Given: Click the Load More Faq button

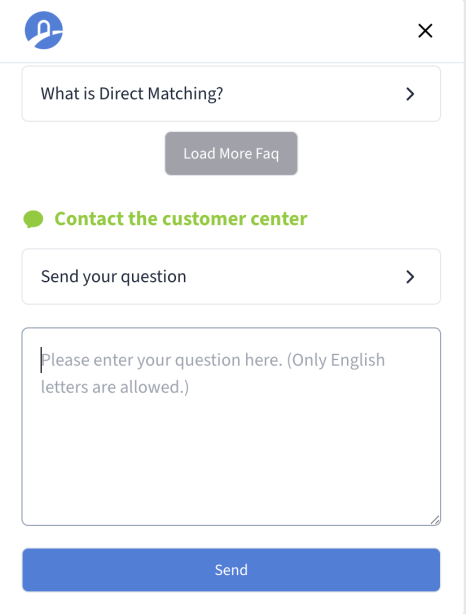Looking at the screenshot, I should coord(231,154).
